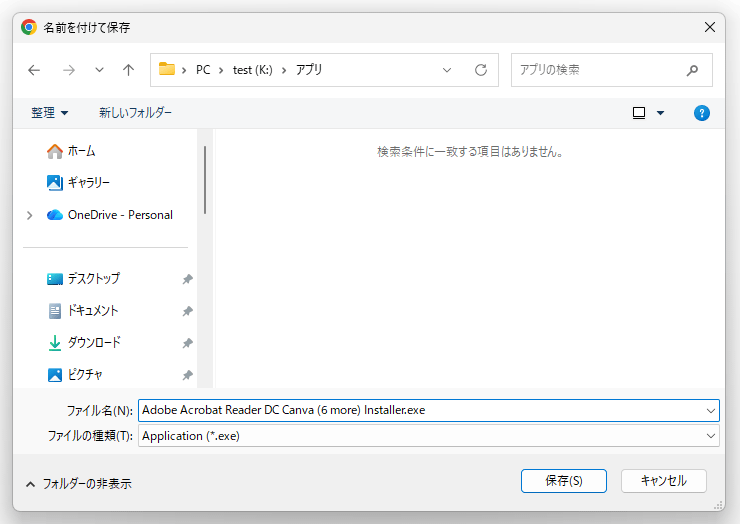Open Help with the question mark icon
Image resolution: width=740 pixels, height=524 pixels.
702,113
